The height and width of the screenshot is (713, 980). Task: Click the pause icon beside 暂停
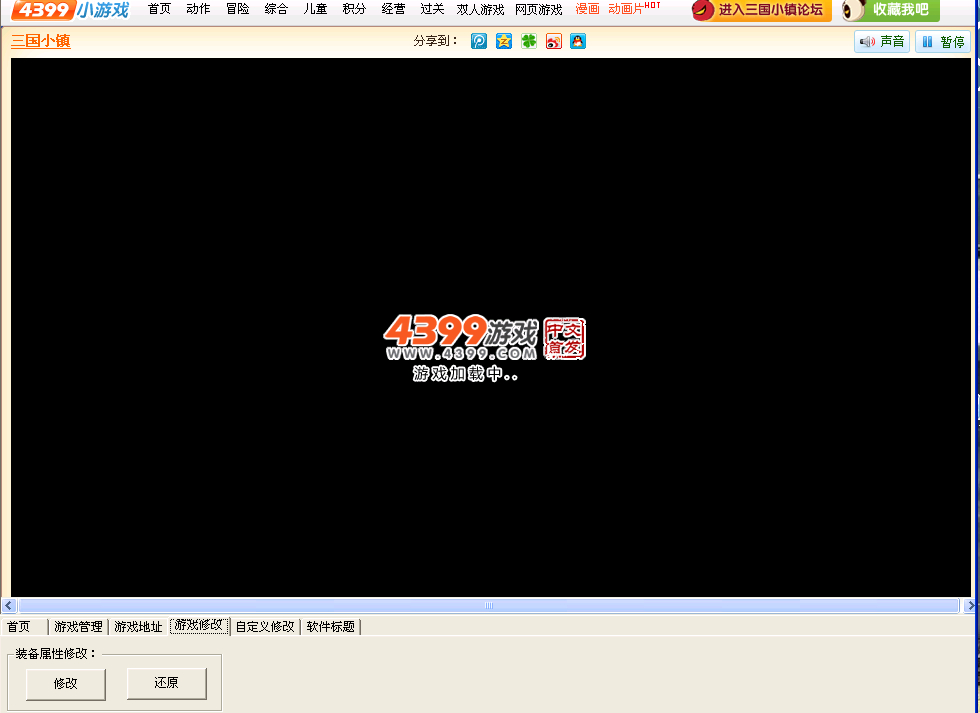tap(928, 42)
